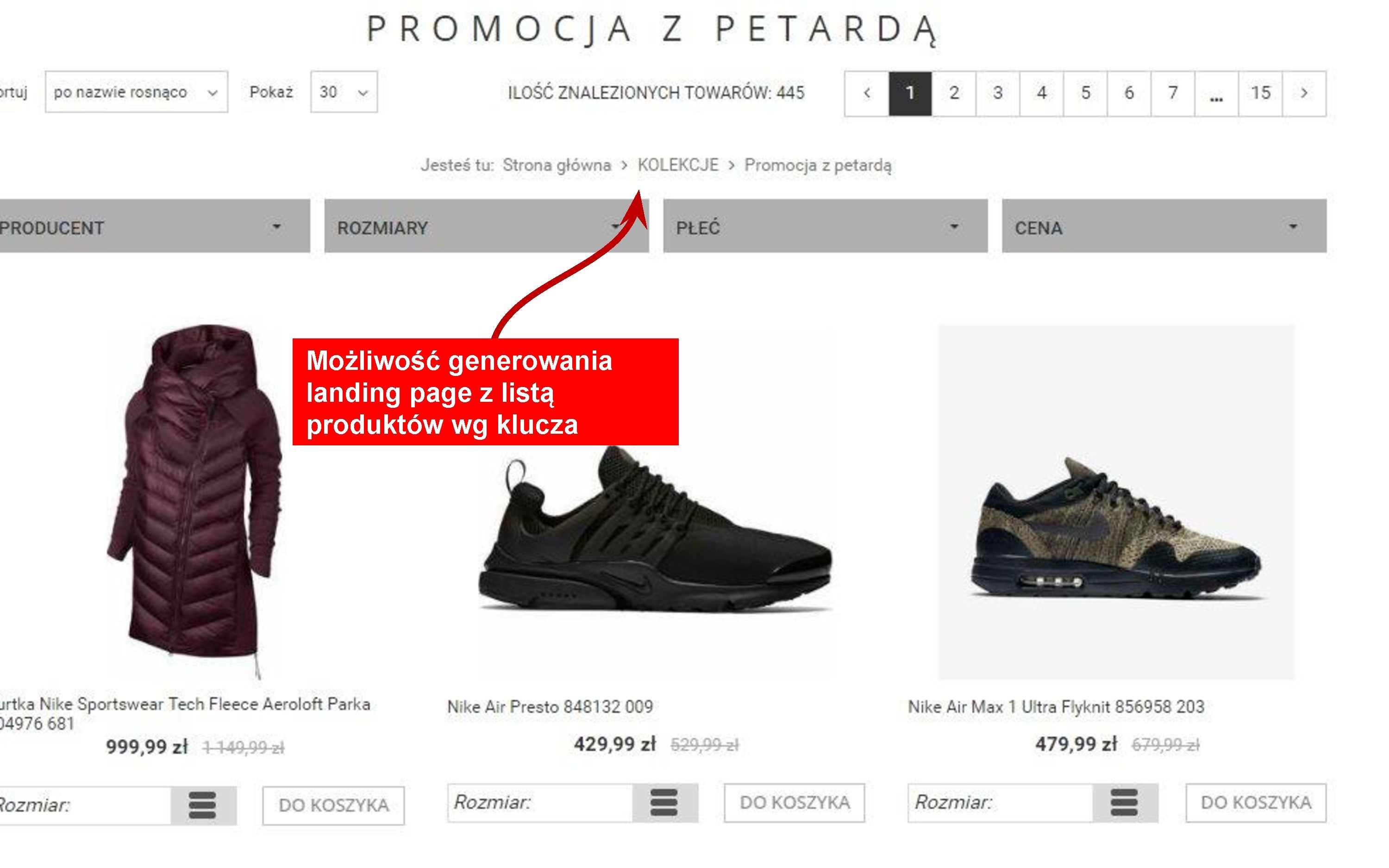The image size is (1389, 868).
Task: Open sort dropdown 'po nazwie rosnąco'
Action: pyautogui.click(x=137, y=92)
